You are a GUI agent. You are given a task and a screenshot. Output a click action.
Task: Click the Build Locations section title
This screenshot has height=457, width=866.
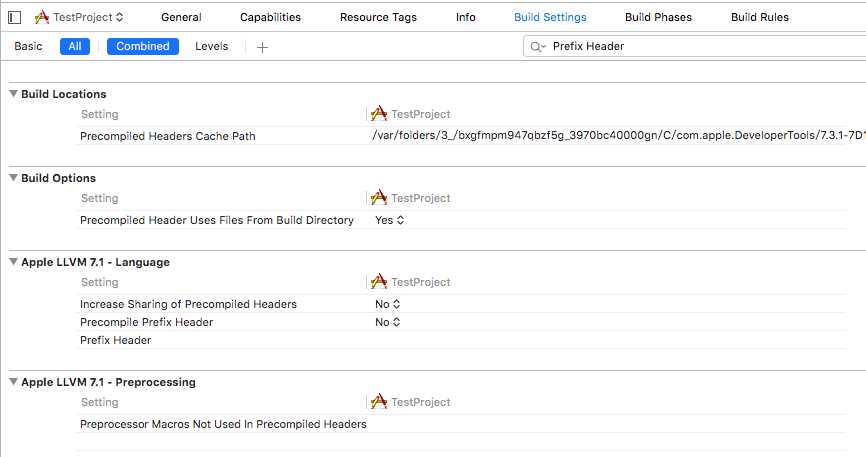[64, 94]
